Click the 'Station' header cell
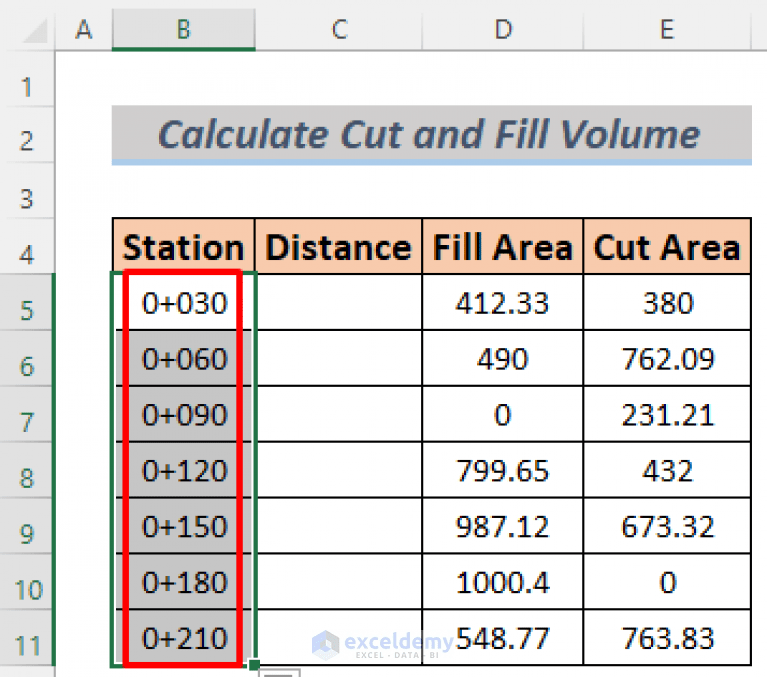Image resolution: width=767 pixels, height=677 pixels. pos(183,247)
